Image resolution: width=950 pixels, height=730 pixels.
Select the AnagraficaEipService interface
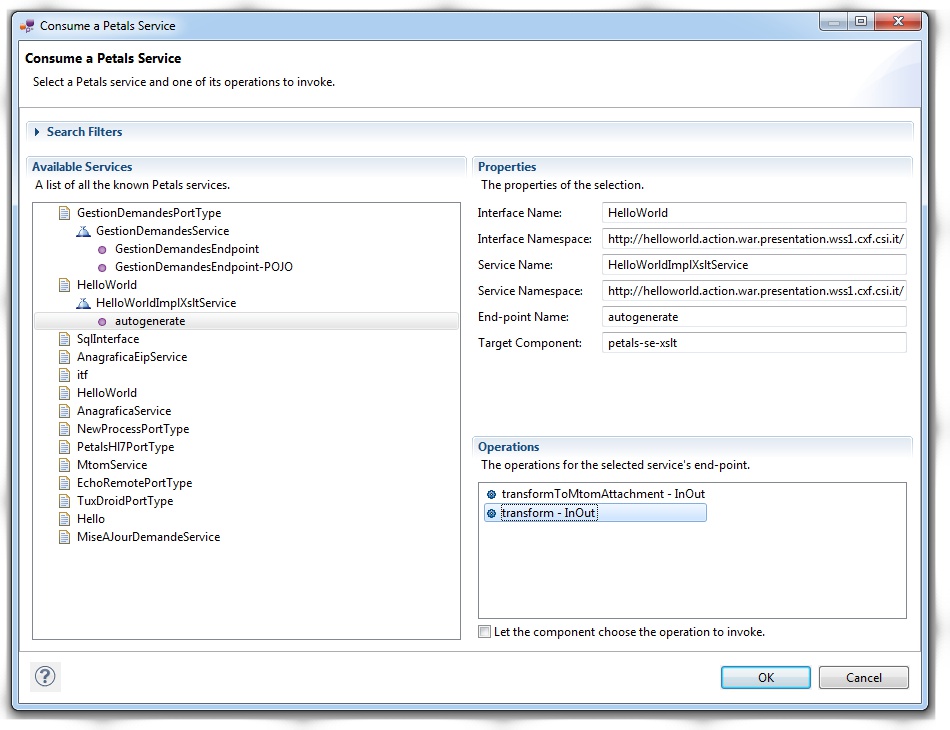tap(131, 357)
